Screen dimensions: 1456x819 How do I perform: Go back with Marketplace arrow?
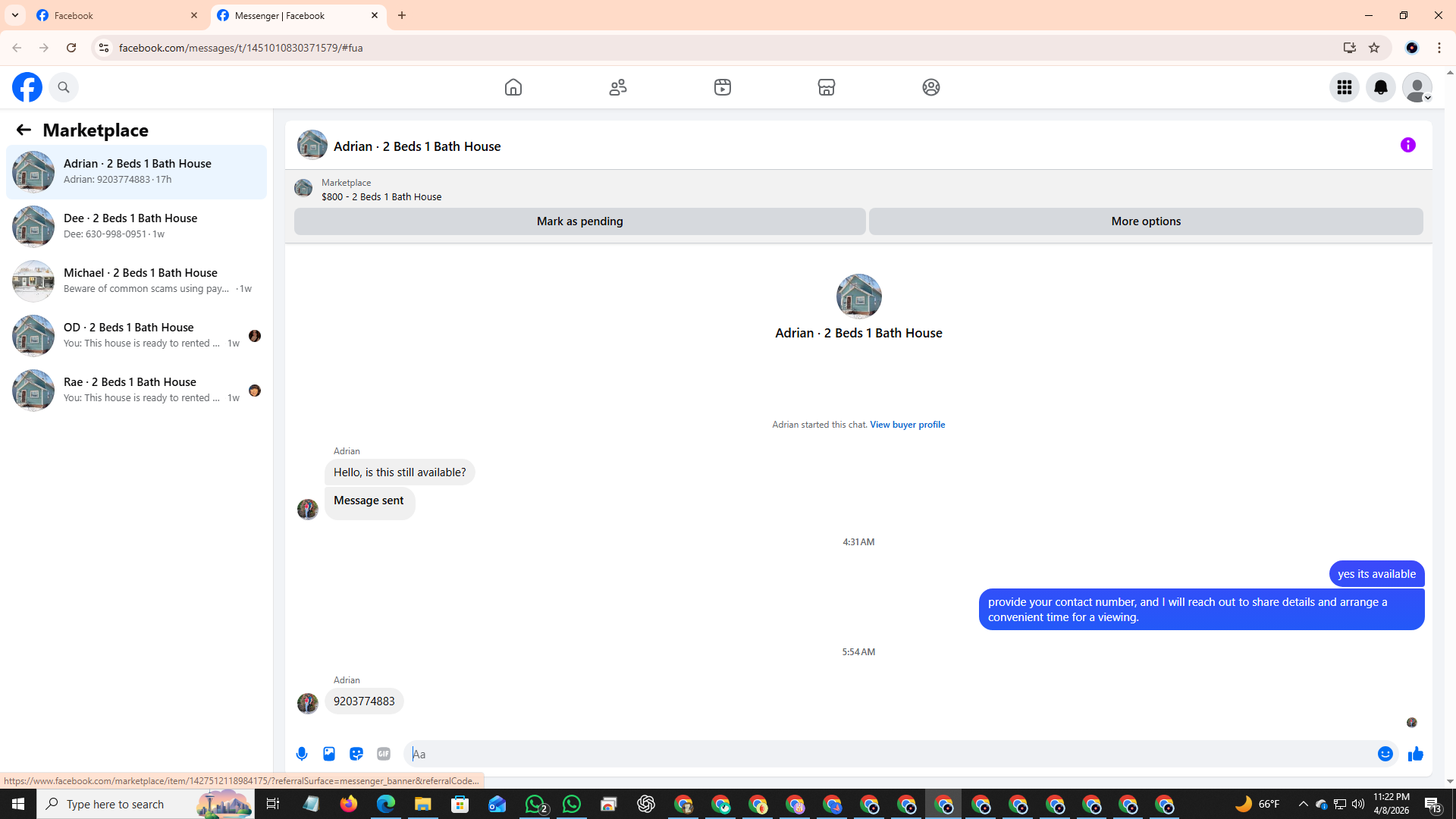coord(24,130)
